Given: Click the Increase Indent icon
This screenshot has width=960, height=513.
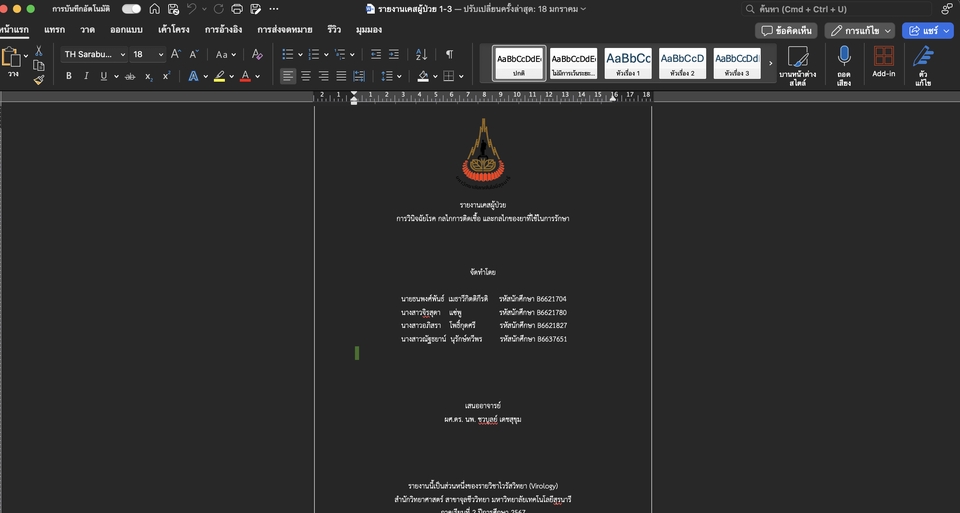Looking at the screenshot, I should [394, 54].
